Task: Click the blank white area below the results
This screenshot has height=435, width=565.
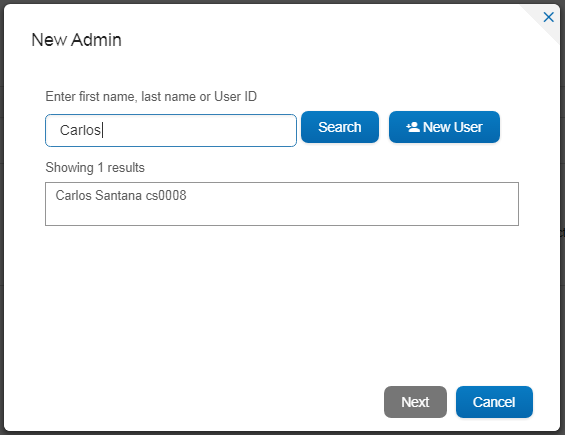Action: (281, 303)
